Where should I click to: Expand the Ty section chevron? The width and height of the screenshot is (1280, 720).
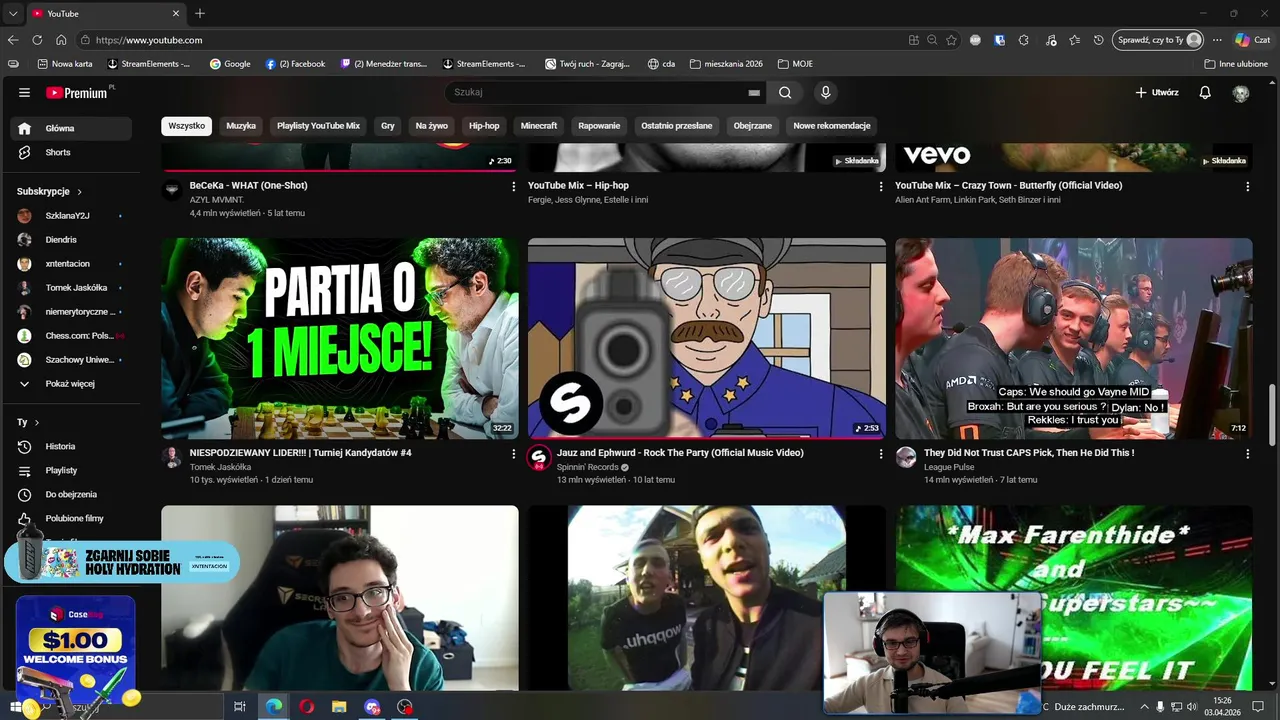[x=37, y=422]
